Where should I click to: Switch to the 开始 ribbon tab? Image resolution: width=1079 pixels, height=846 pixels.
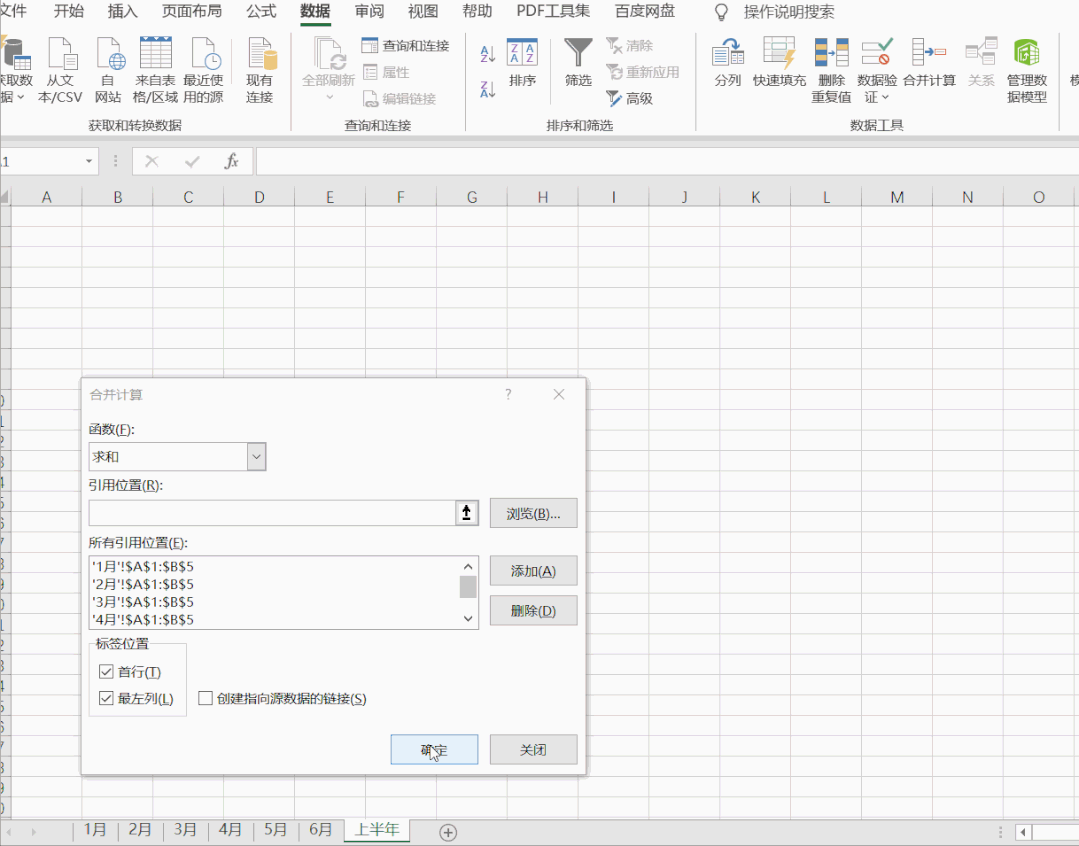pyautogui.click(x=69, y=11)
